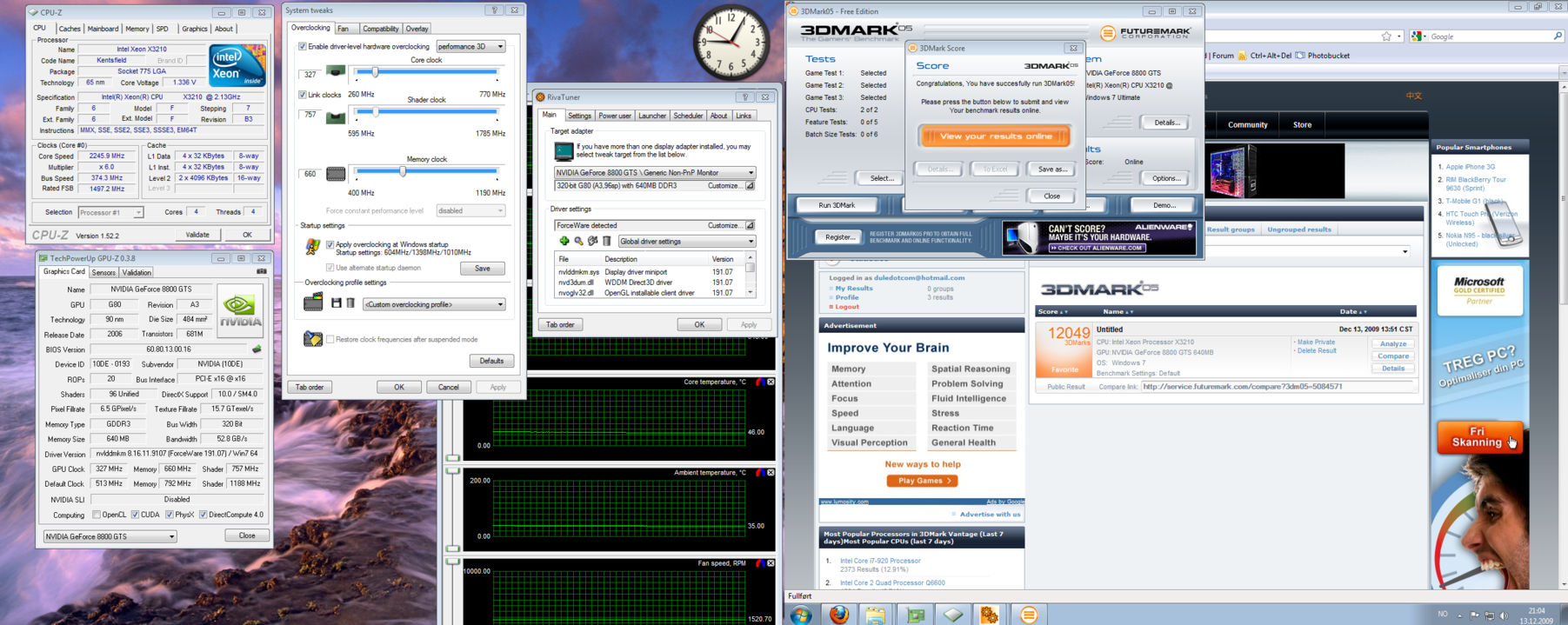Viewport: 1568px width, 625px height.
Task: Switch to the Mainboard tab in CPU-Z
Action: [x=103, y=29]
